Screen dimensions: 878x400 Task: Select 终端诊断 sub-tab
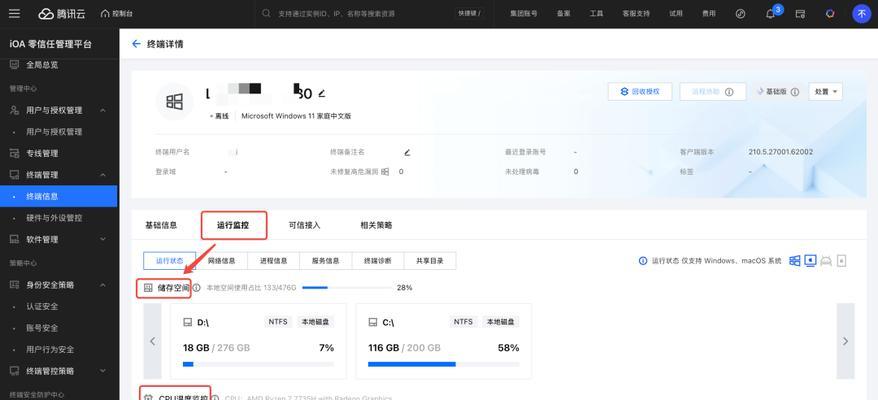pyautogui.click(x=377, y=261)
